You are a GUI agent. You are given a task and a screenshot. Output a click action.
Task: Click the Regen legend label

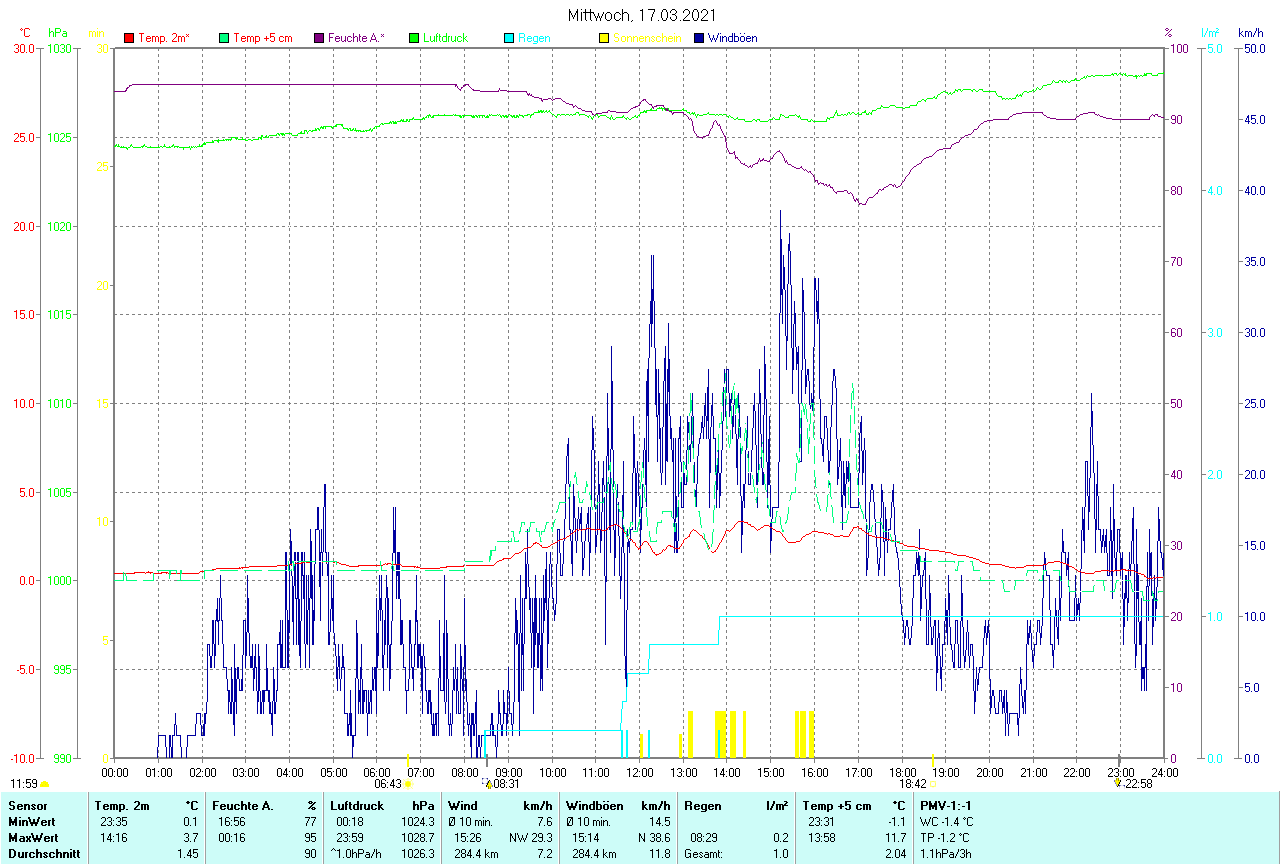click(x=534, y=38)
